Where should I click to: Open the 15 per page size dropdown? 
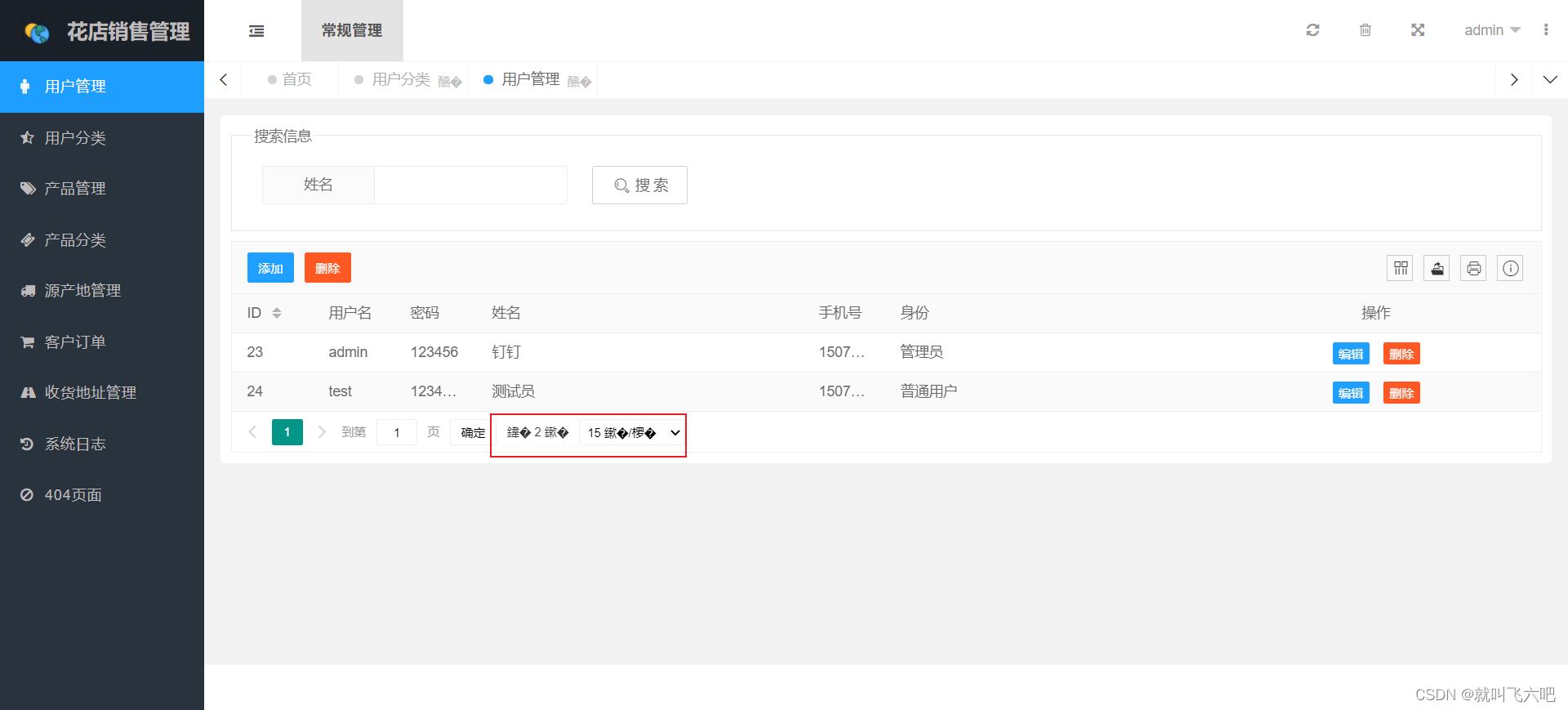click(631, 433)
